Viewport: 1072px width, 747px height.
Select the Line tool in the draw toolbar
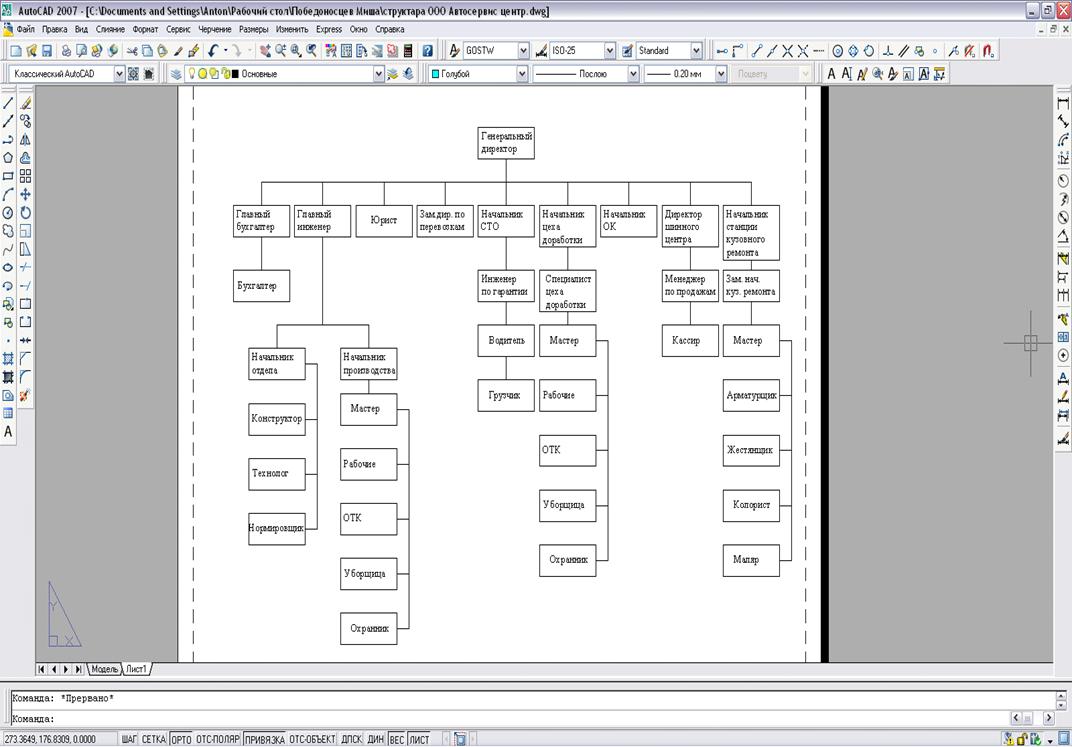pos(8,103)
